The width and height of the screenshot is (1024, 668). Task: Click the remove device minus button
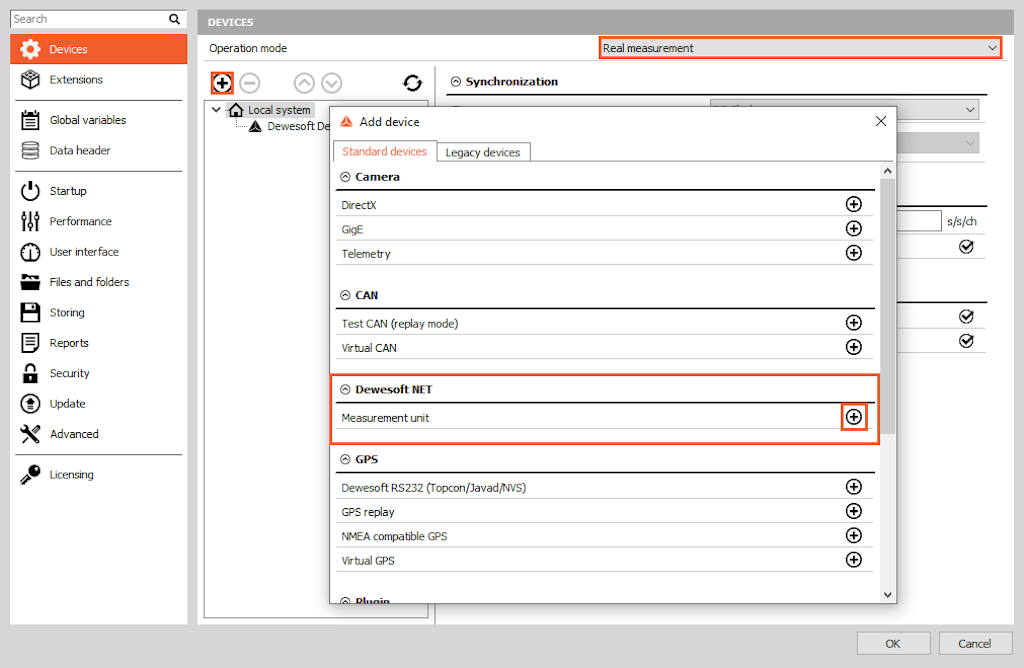[249, 83]
